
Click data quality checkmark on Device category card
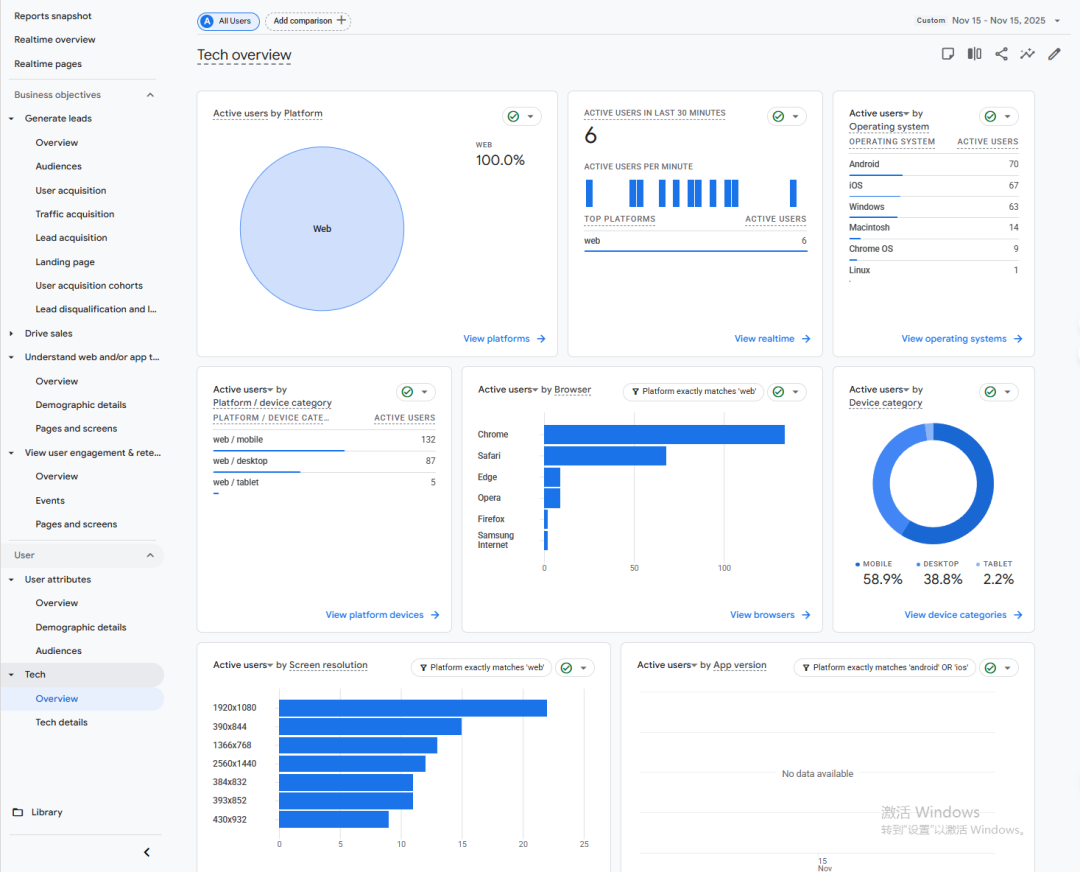coord(990,392)
